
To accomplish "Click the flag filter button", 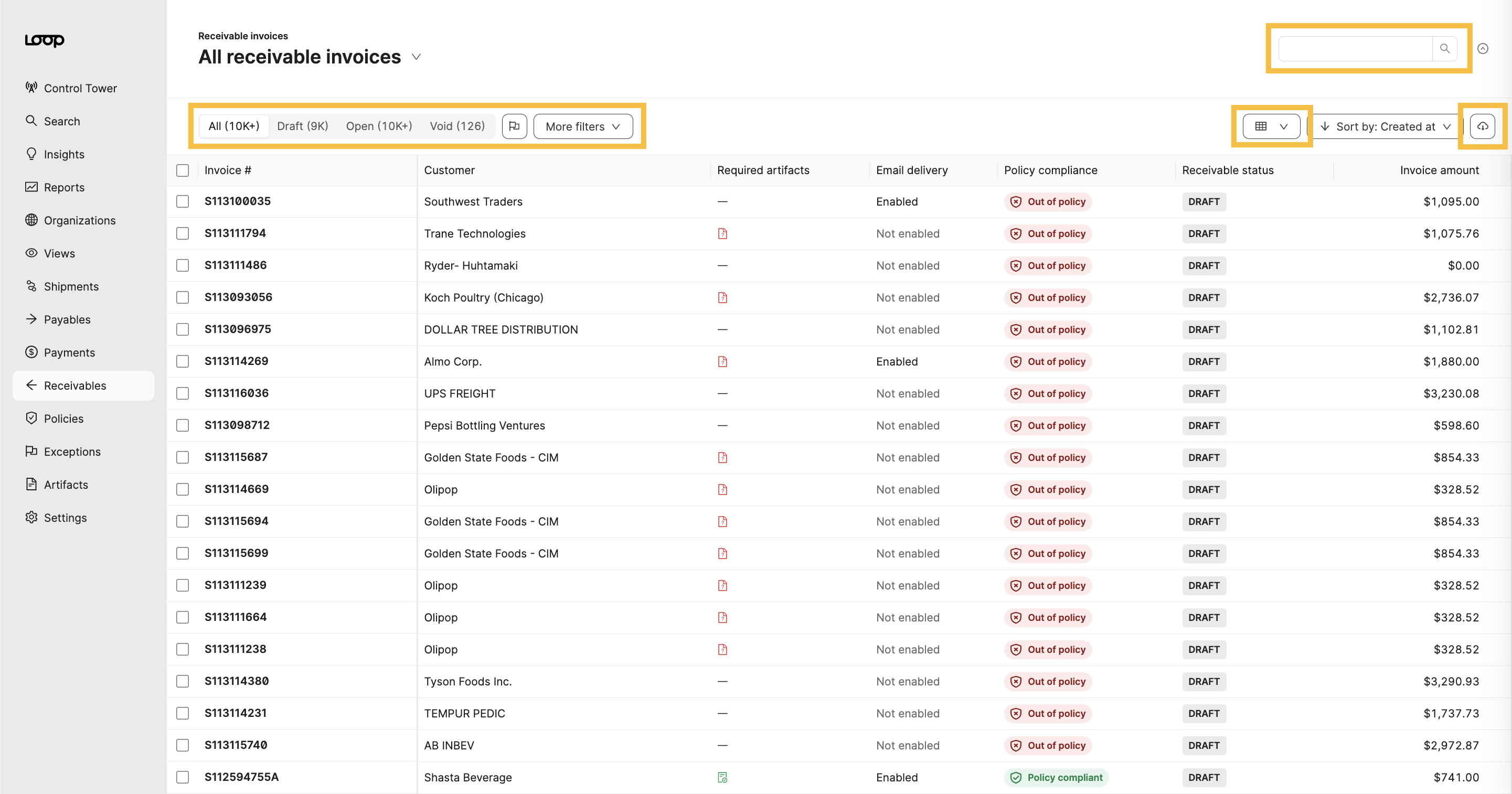I will point(514,126).
